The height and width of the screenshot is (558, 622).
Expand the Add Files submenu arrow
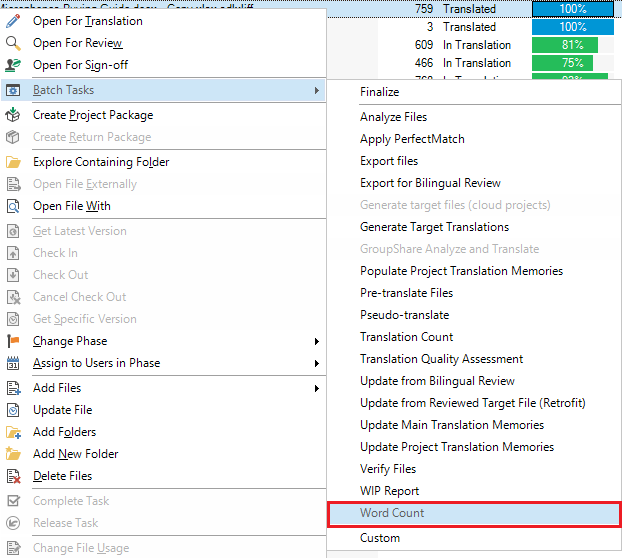[x=317, y=389]
